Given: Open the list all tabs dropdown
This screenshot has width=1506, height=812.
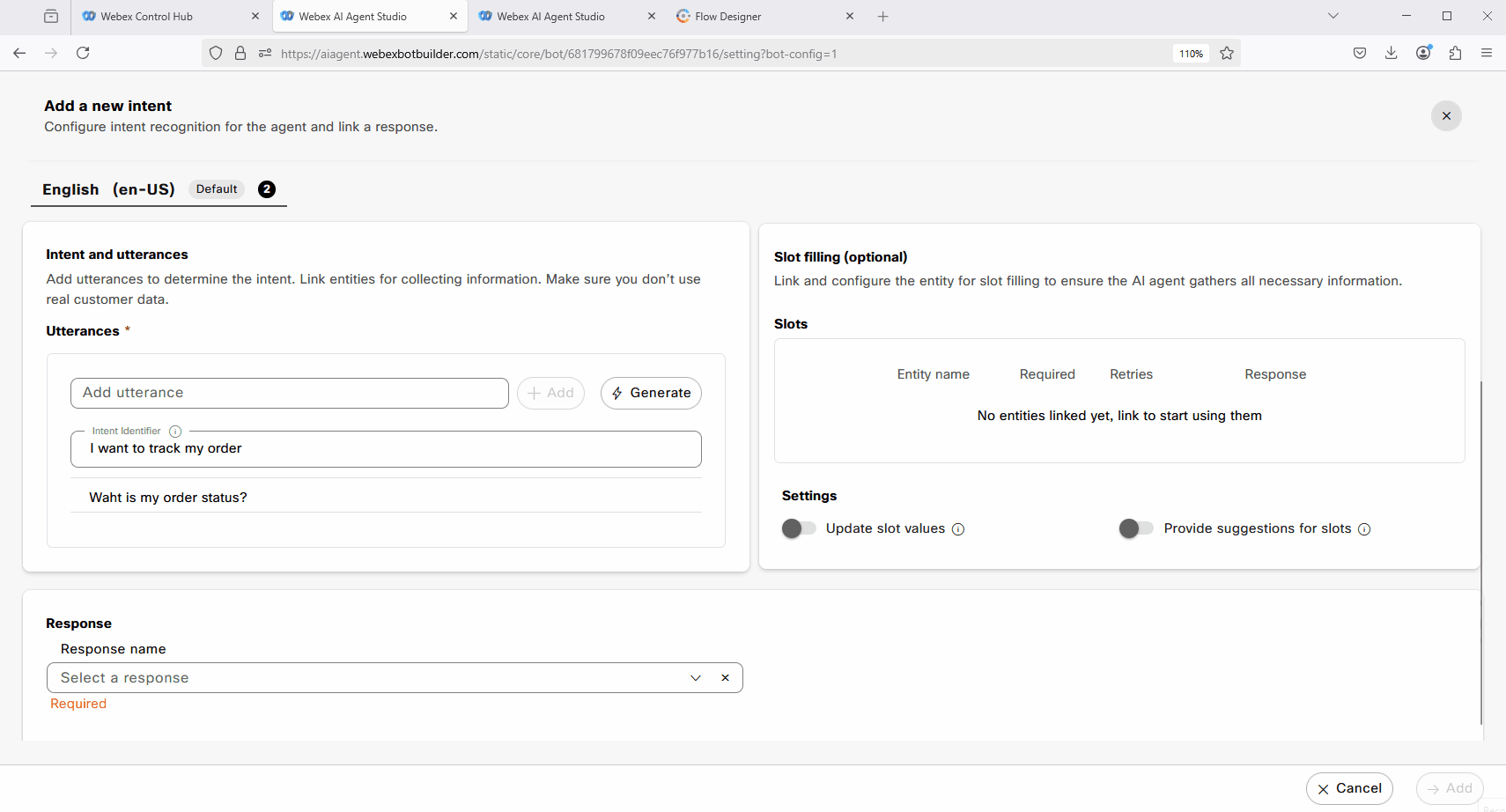Looking at the screenshot, I should pos(1333,16).
